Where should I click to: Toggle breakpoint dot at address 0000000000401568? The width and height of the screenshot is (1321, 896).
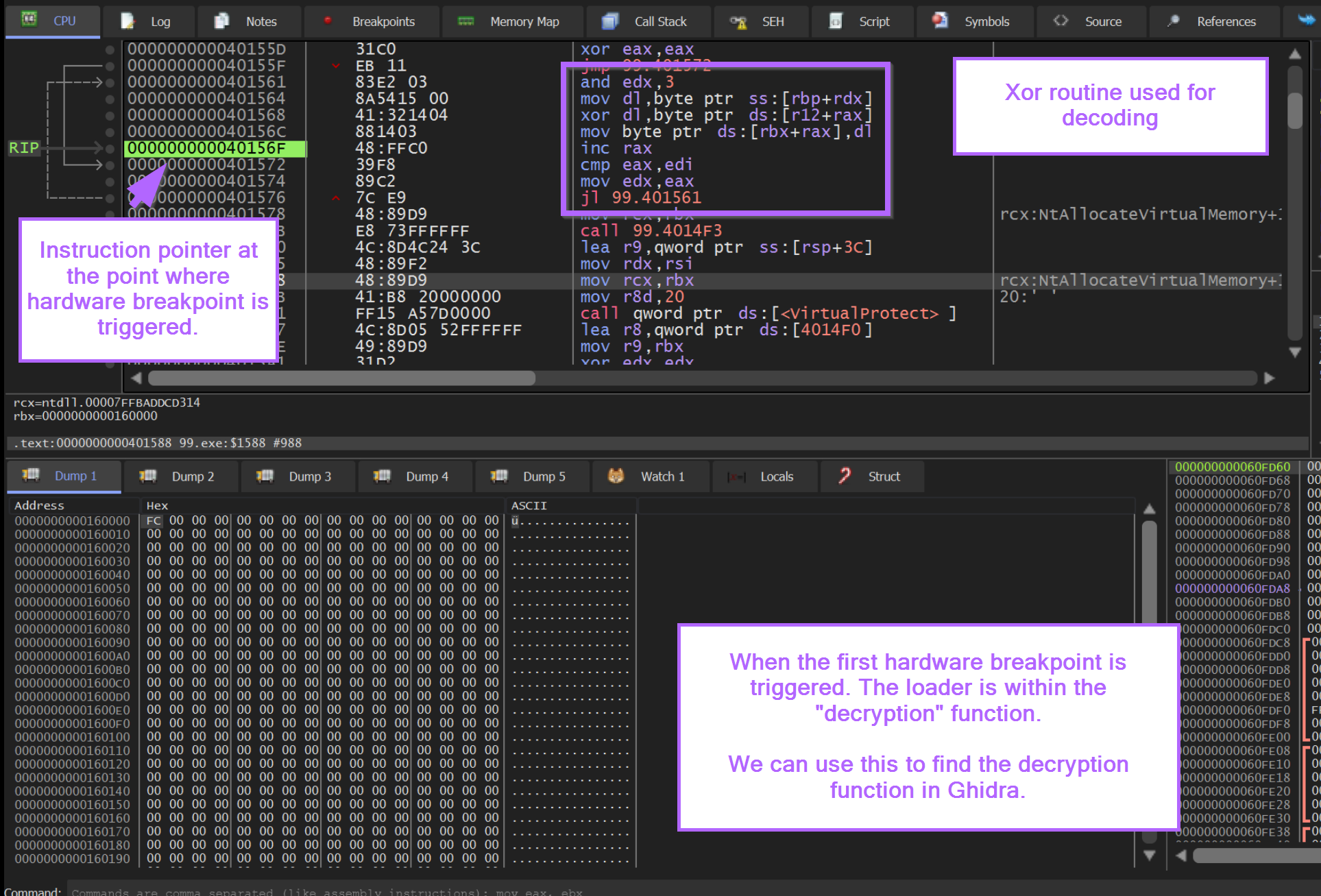[x=110, y=115]
